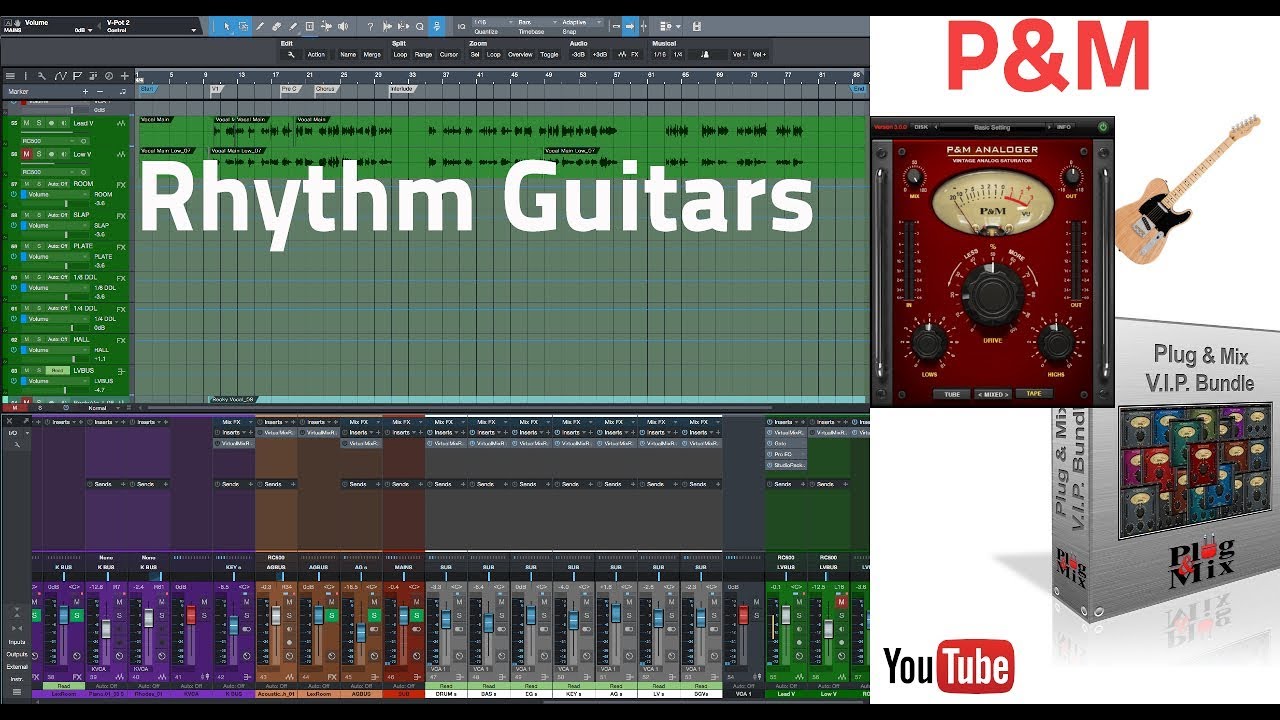1280x720 pixels.
Task: Toggle solo on LexRoom mixer channel 38
Action: [77, 615]
